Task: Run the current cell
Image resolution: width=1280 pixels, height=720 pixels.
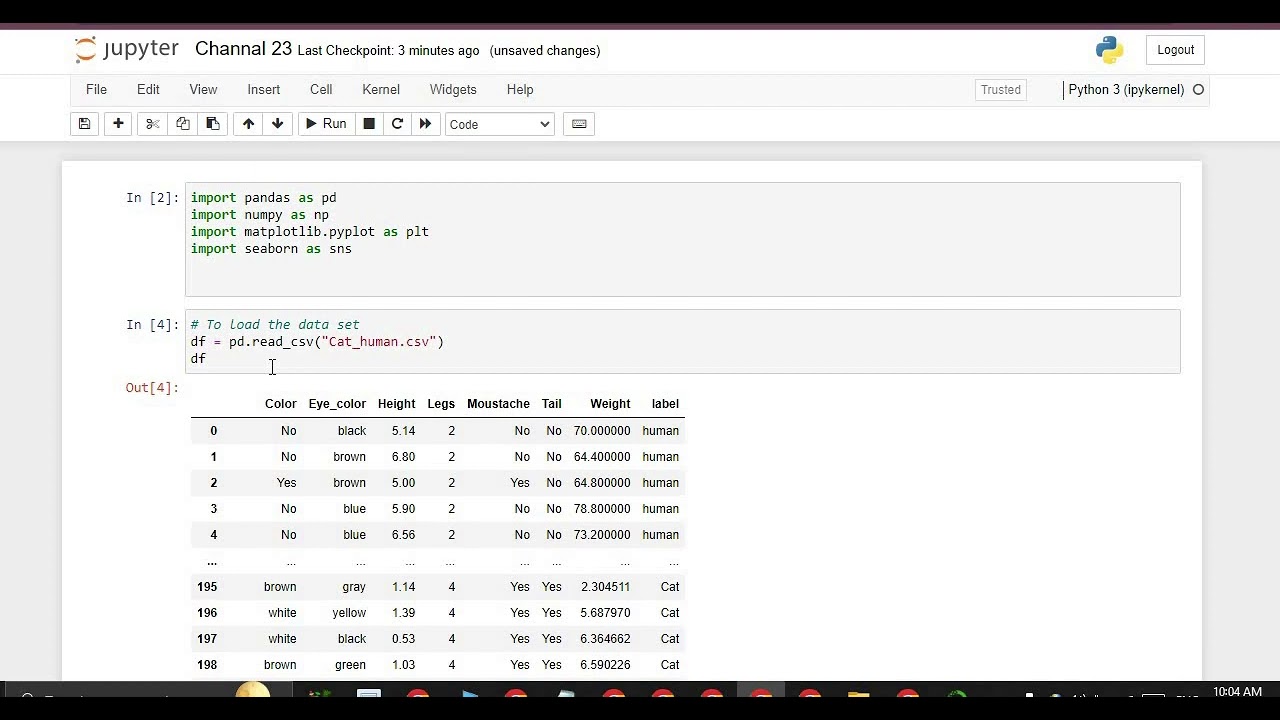Action: coord(325,124)
